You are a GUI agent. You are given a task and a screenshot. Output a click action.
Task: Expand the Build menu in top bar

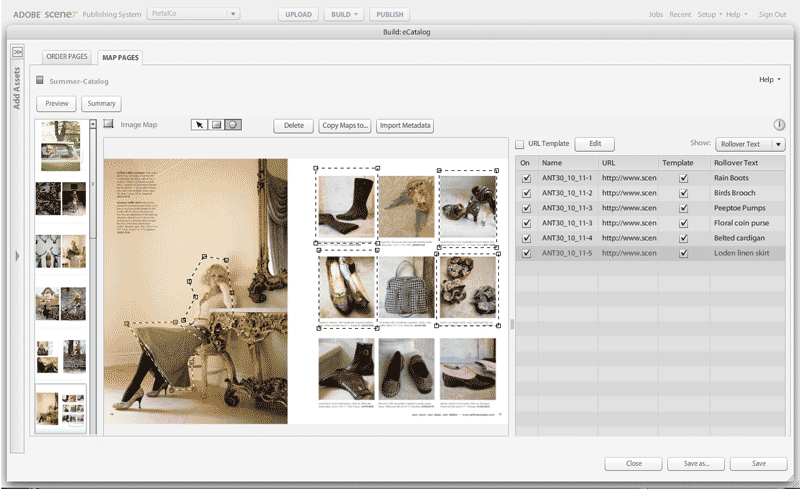tap(344, 15)
